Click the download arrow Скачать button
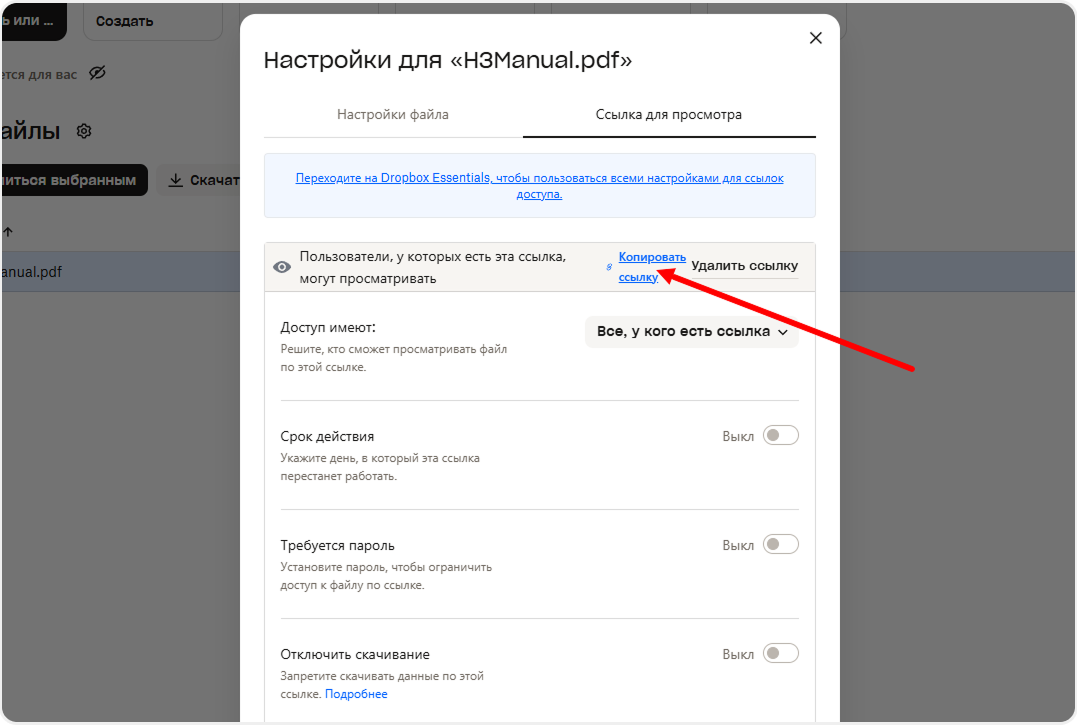1077x725 pixels. click(199, 180)
